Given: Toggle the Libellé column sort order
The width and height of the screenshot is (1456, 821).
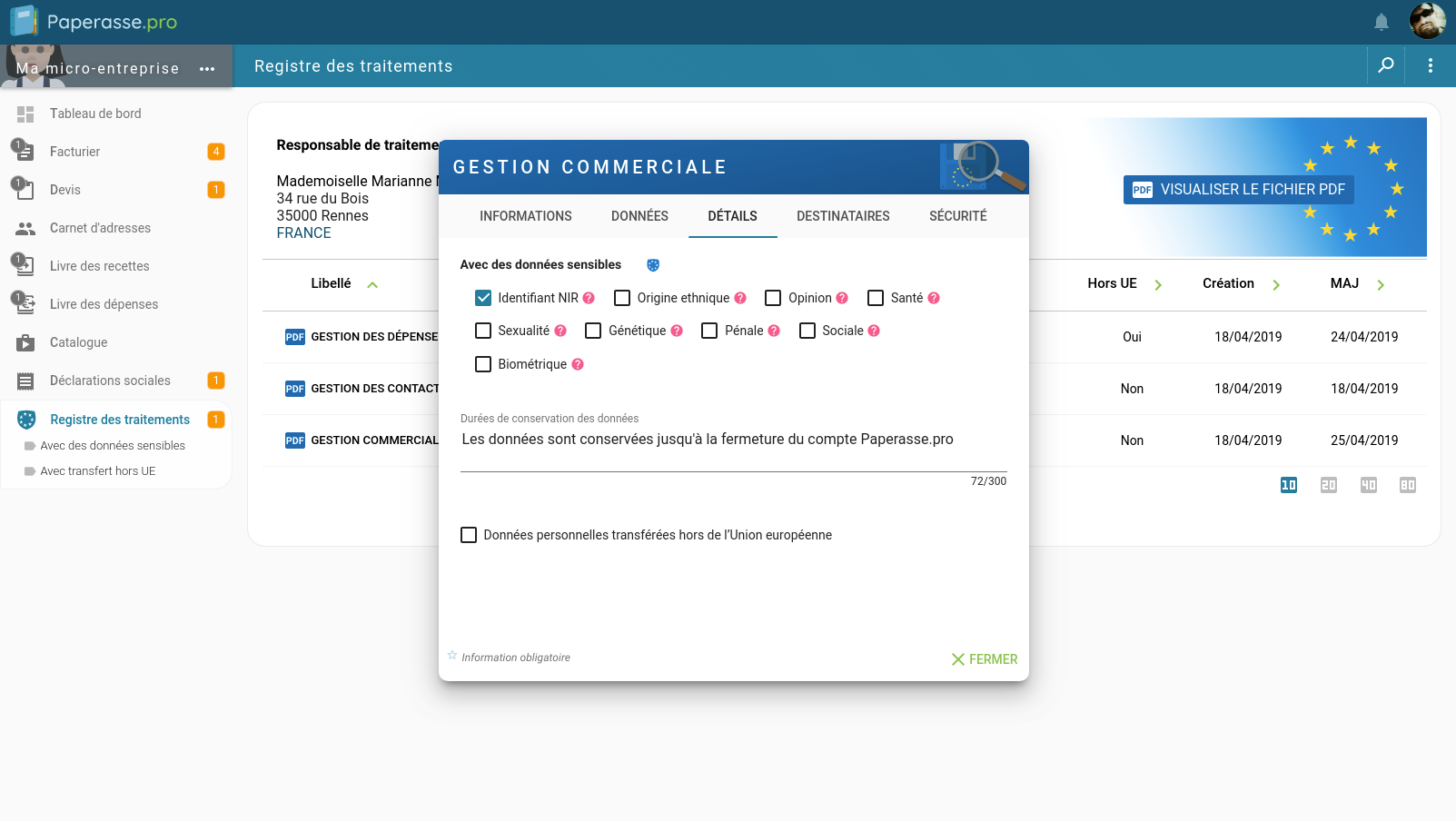Looking at the screenshot, I should tap(372, 283).
